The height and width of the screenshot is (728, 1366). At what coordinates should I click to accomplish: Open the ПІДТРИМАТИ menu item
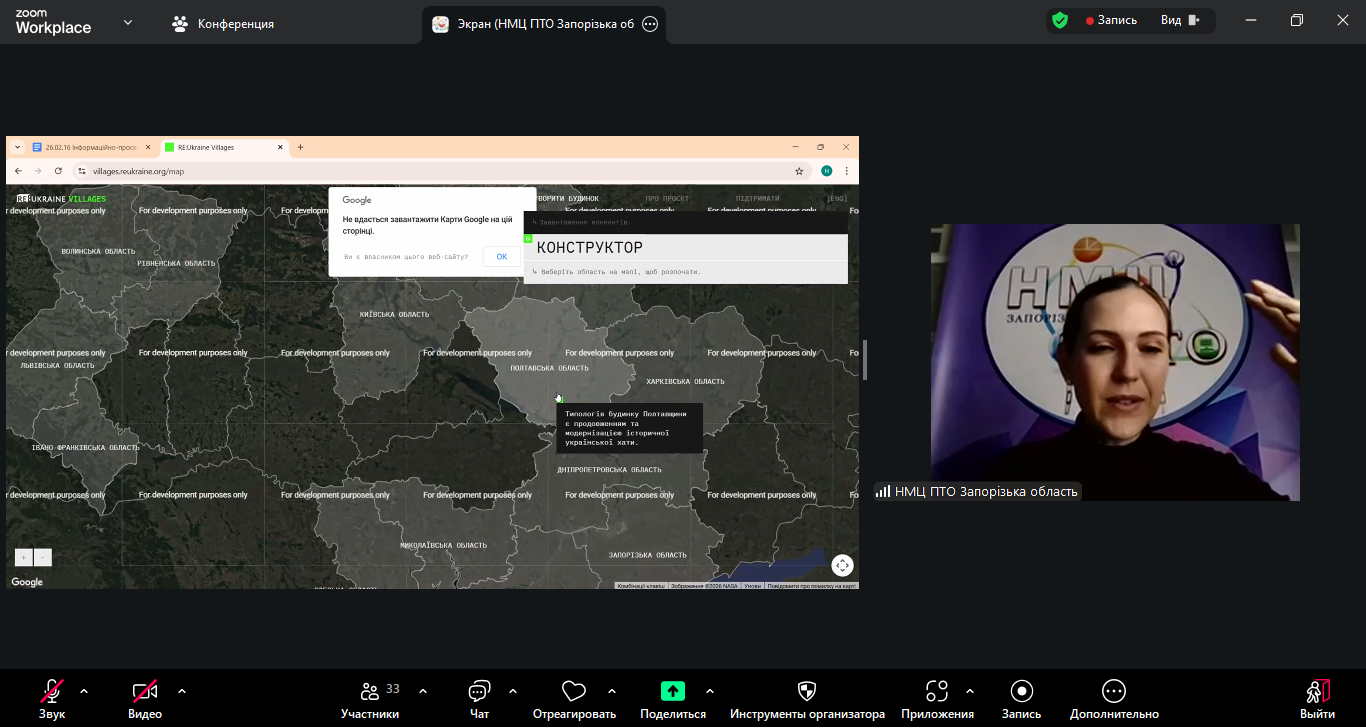click(757, 199)
